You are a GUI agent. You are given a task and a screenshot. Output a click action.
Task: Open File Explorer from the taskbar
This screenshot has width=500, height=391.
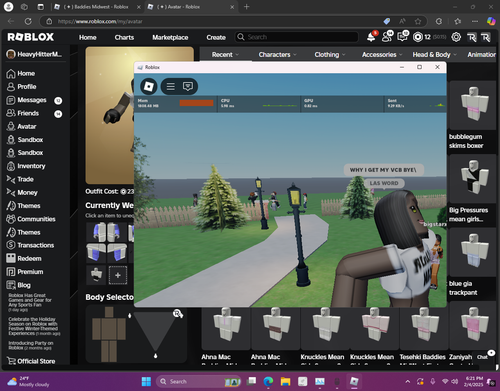pyautogui.click(x=285, y=381)
